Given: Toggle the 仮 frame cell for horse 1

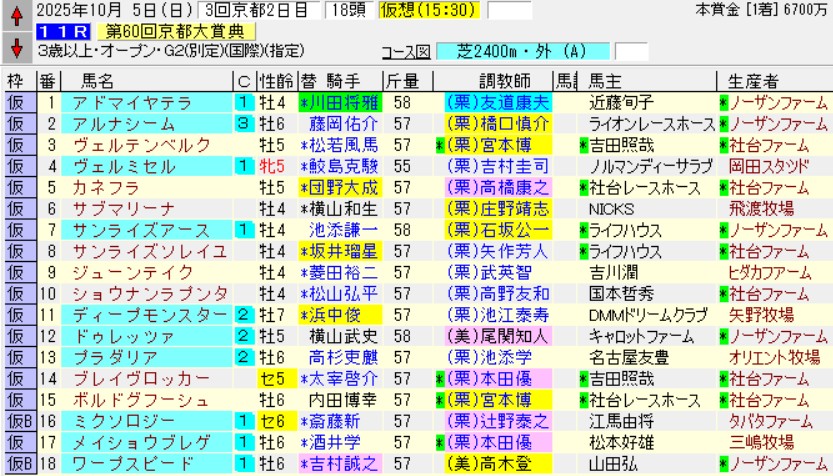Looking at the screenshot, I should tap(16, 102).
